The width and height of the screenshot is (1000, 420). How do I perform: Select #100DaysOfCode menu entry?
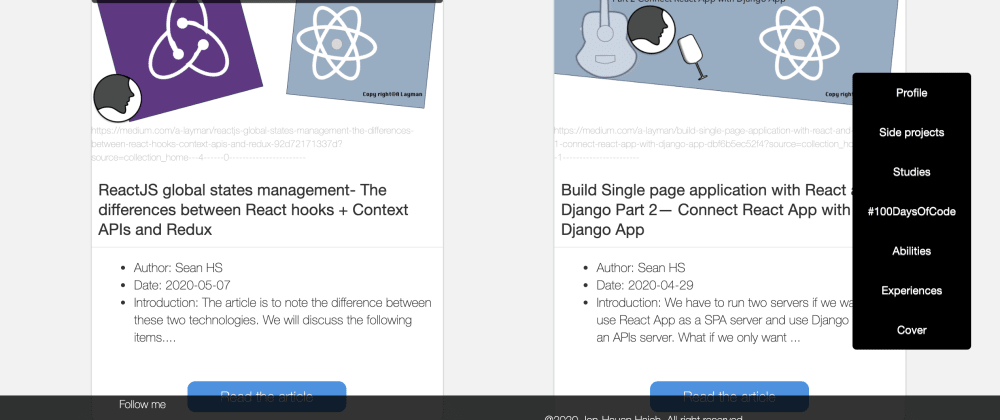click(911, 212)
